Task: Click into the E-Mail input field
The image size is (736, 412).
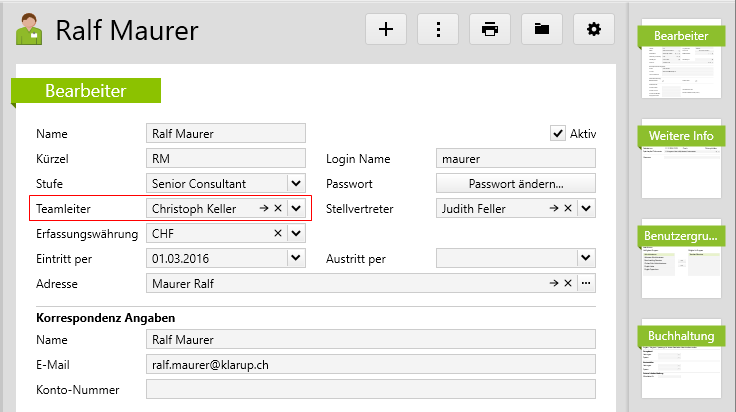Action: click(370, 364)
